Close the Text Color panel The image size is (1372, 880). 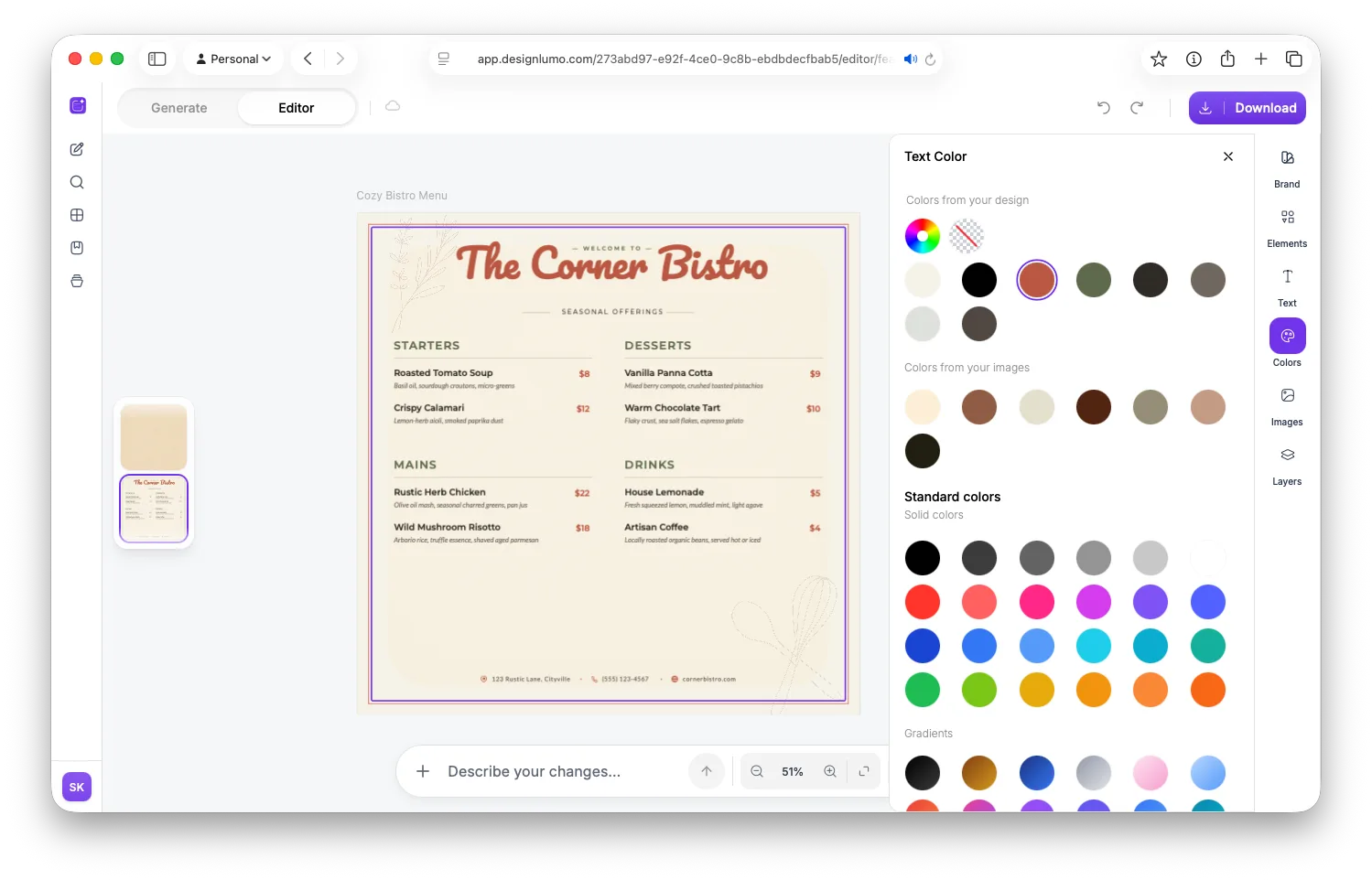point(1228,156)
